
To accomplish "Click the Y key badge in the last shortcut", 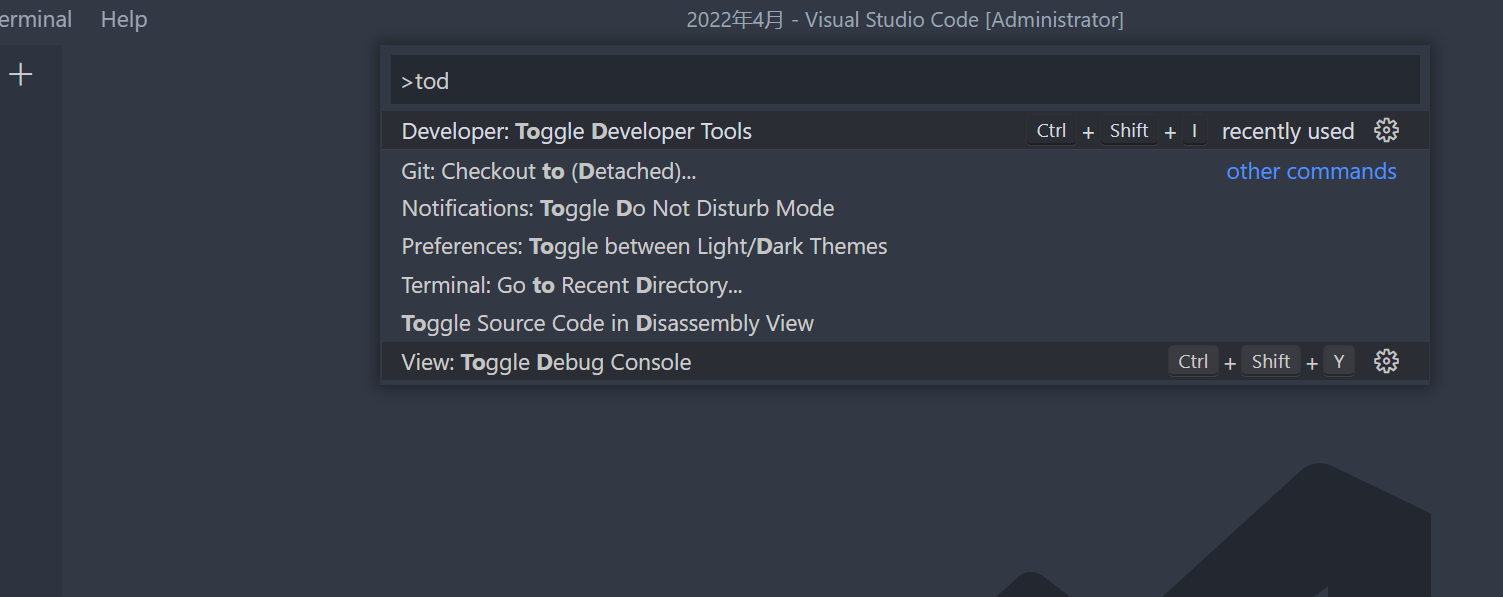I will [1339, 361].
